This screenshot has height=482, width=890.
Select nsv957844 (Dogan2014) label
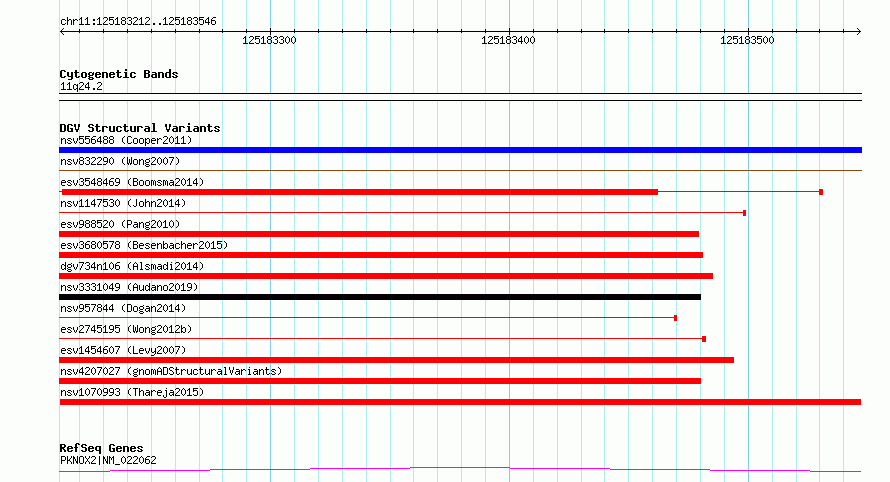(x=123, y=308)
